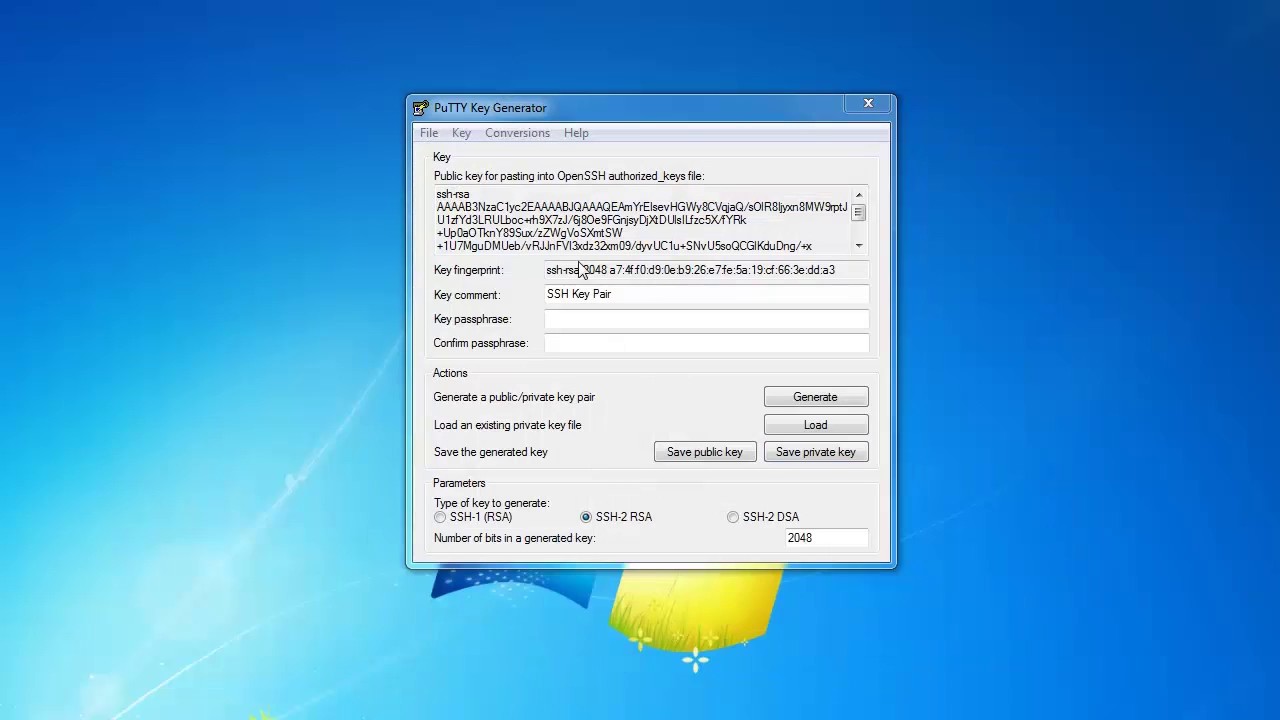Click Save private key button
This screenshot has height=720, width=1280.
coord(816,452)
